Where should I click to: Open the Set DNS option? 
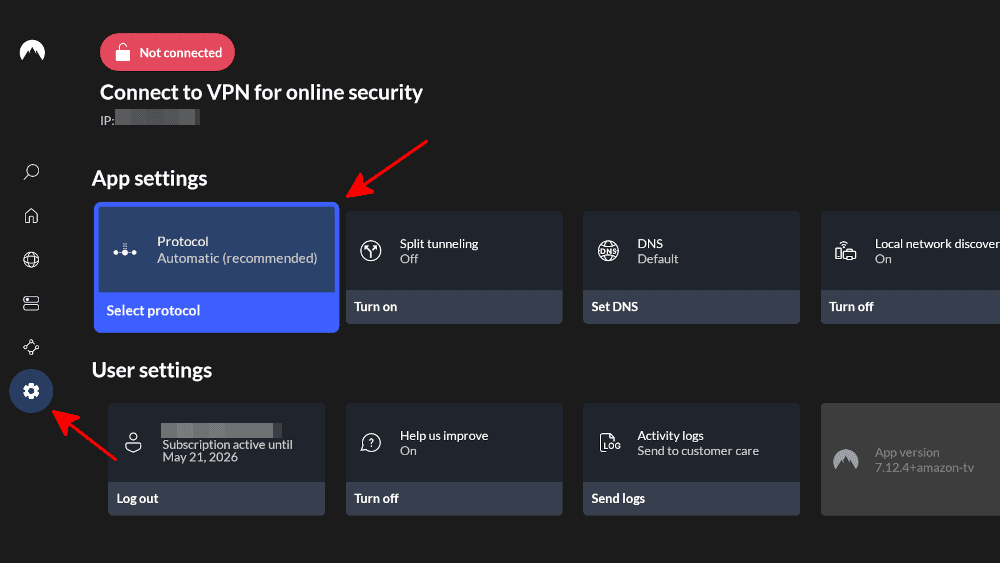[x=690, y=307]
